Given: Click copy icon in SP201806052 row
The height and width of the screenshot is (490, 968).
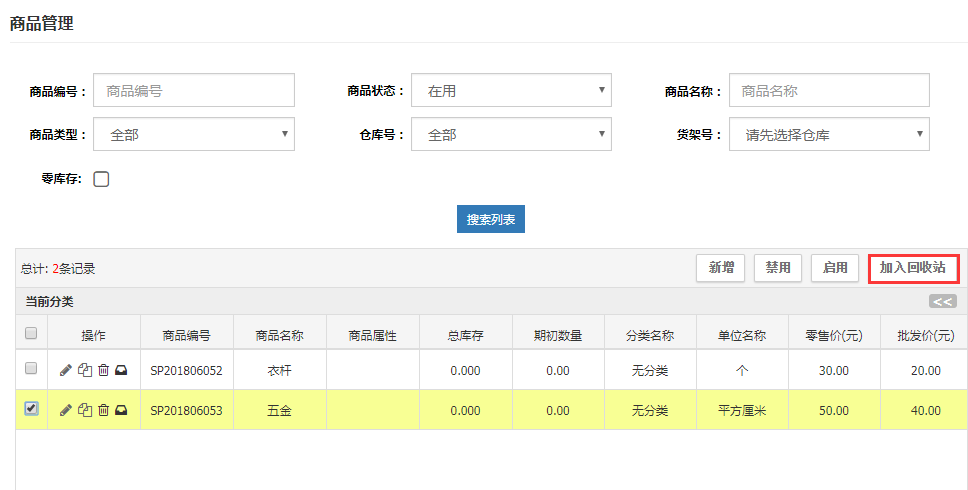Looking at the screenshot, I should [84, 370].
